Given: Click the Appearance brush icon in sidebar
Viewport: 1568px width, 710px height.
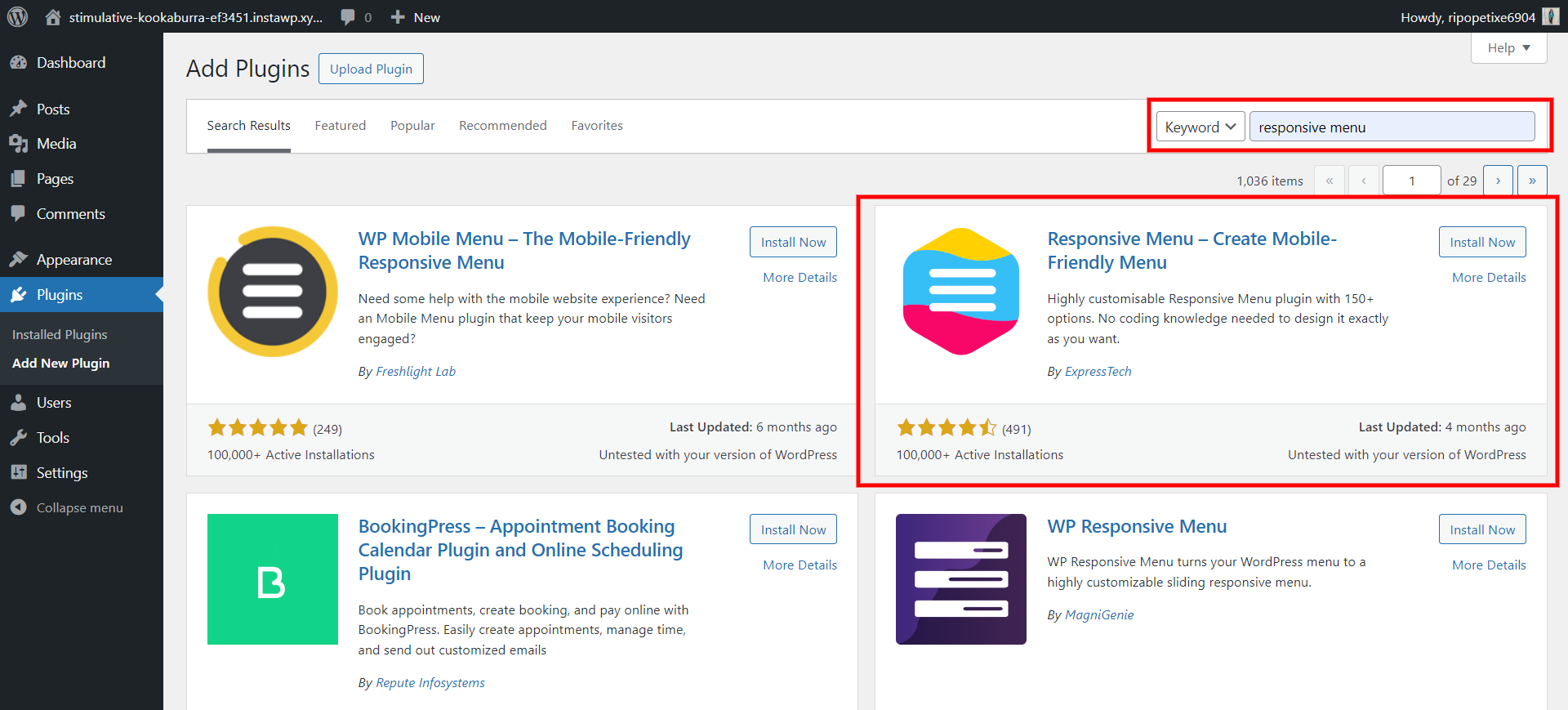Looking at the screenshot, I should coord(18,259).
